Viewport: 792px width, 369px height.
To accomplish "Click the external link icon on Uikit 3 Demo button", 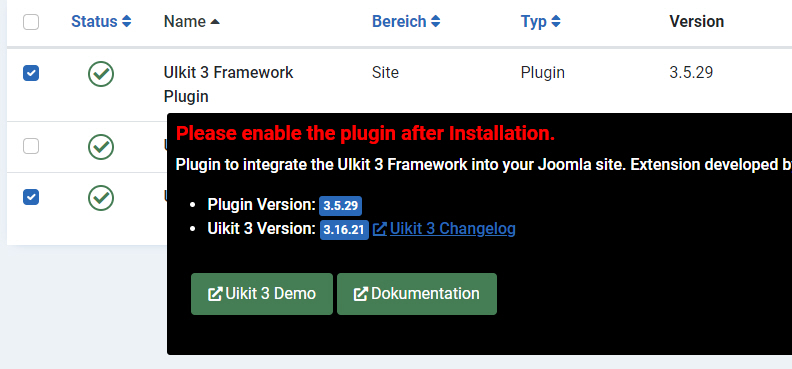I will click(215, 294).
